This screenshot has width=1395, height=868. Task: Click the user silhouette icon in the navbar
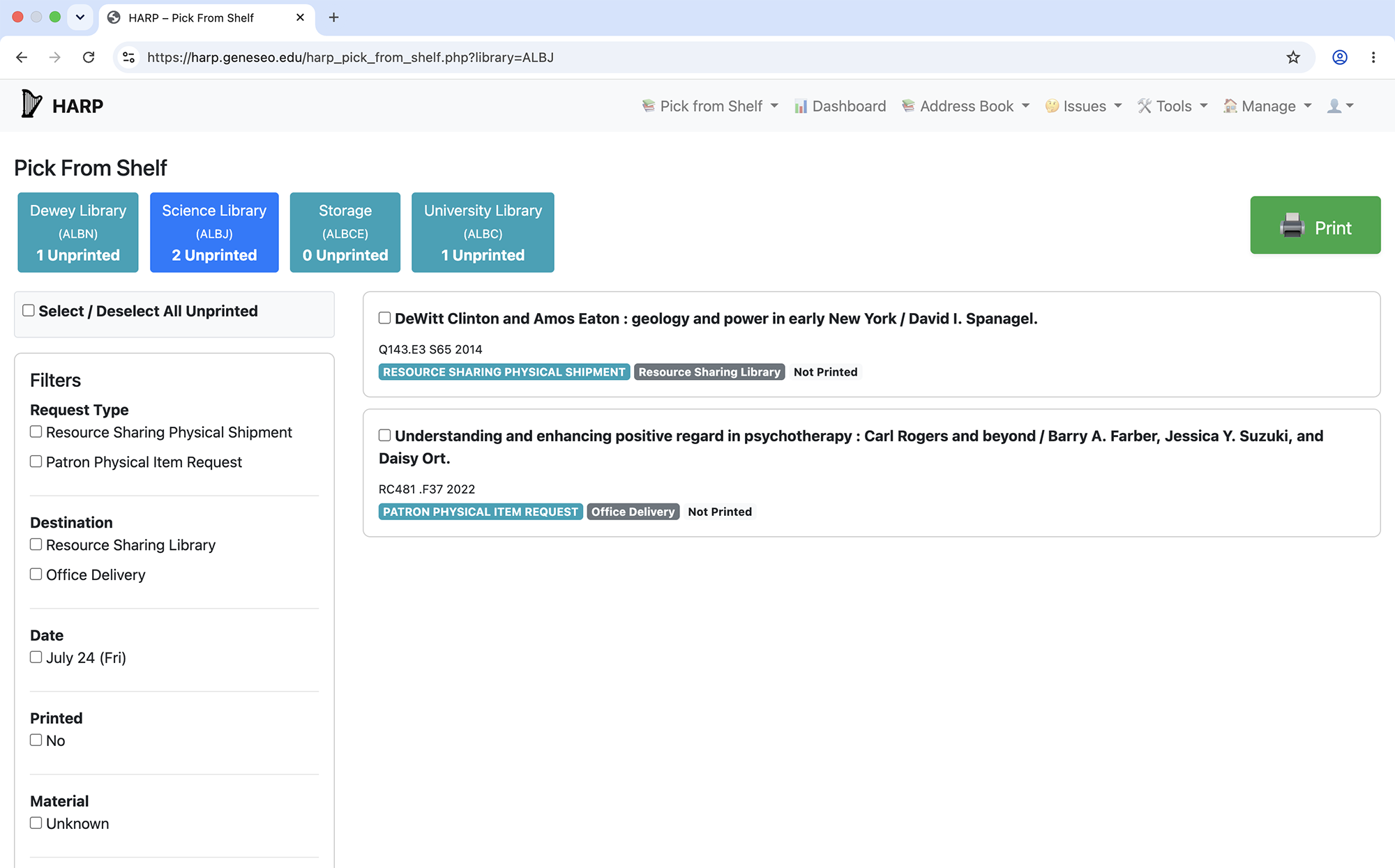click(x=1334, y=106)
